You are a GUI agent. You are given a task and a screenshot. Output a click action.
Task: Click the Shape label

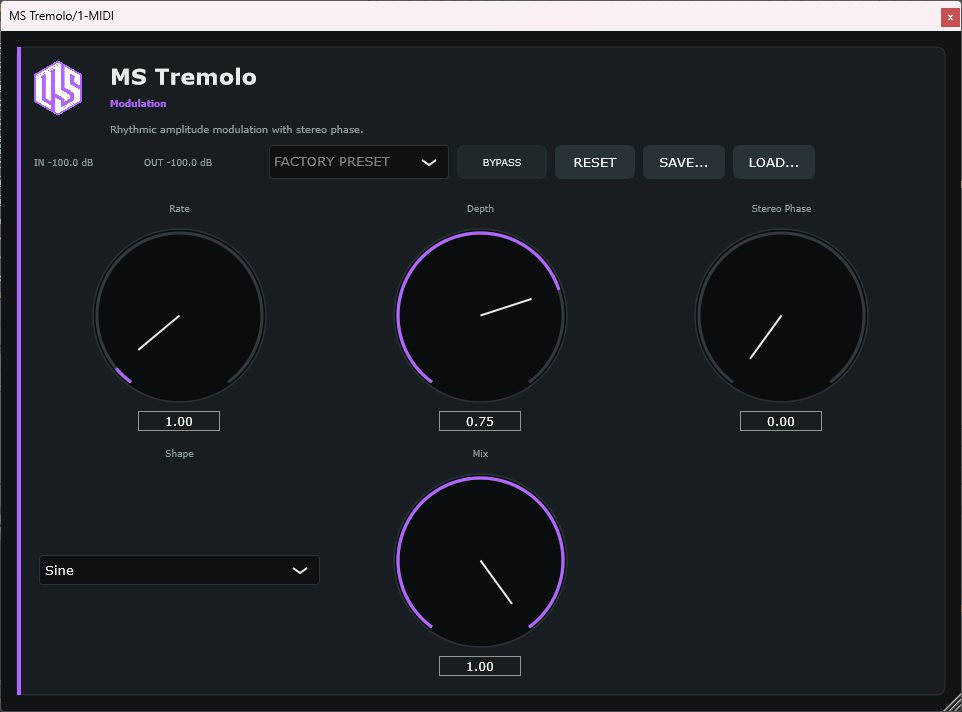click(179, 453)
